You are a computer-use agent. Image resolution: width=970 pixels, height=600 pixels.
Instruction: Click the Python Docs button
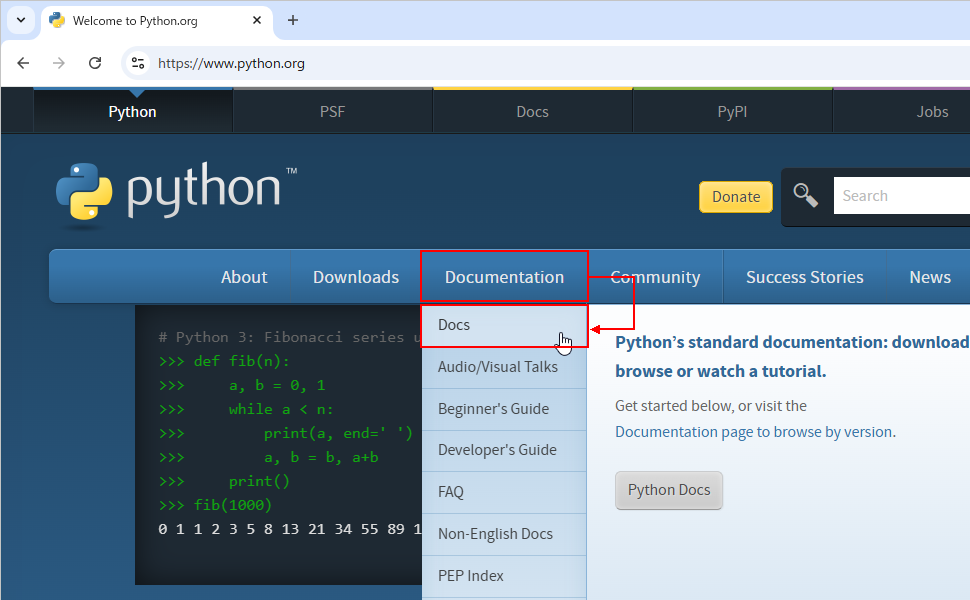pos(669,490)
